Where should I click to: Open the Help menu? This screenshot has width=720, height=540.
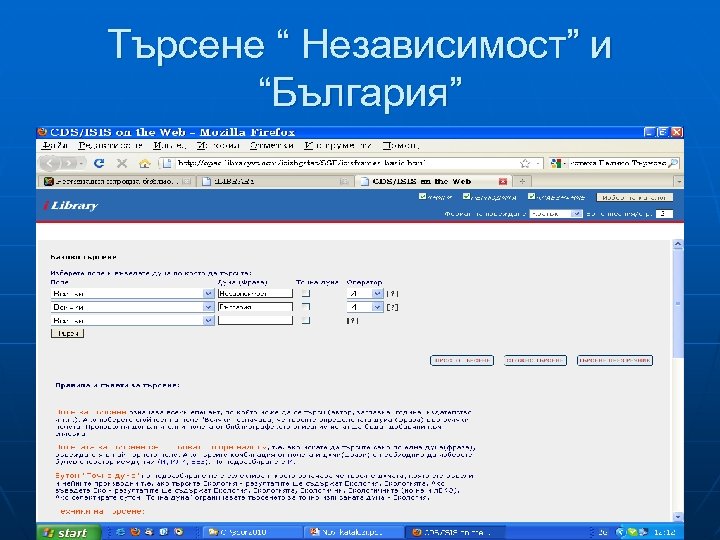click(400, 146)
